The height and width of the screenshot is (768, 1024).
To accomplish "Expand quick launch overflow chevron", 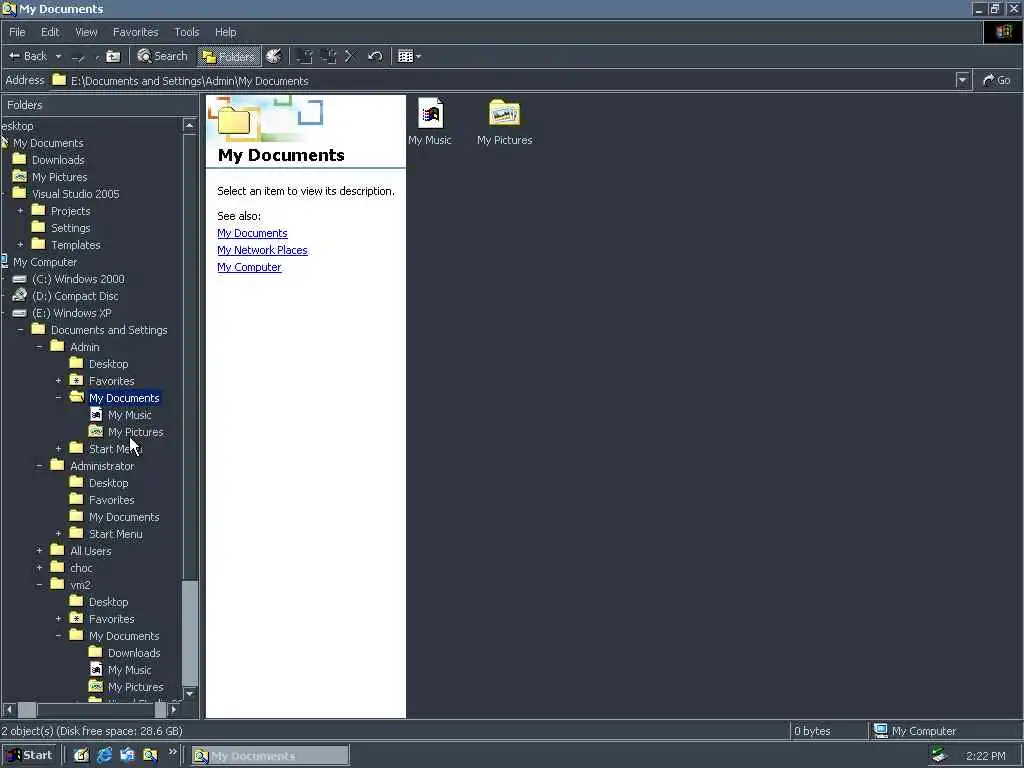I will tap(172, 752).
